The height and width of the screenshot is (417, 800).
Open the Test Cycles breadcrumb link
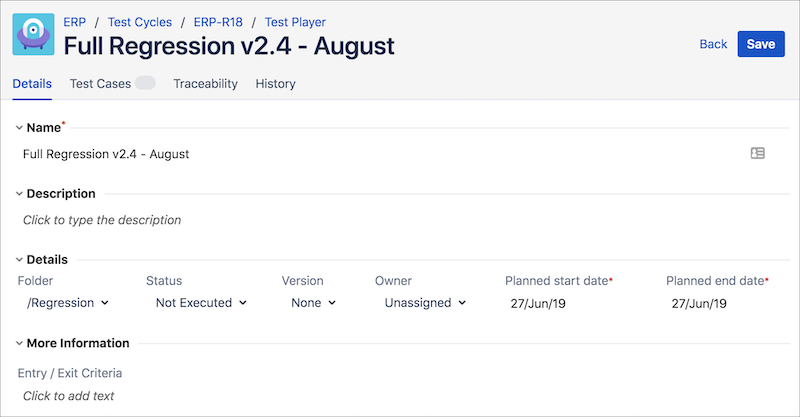pos(139,22)
